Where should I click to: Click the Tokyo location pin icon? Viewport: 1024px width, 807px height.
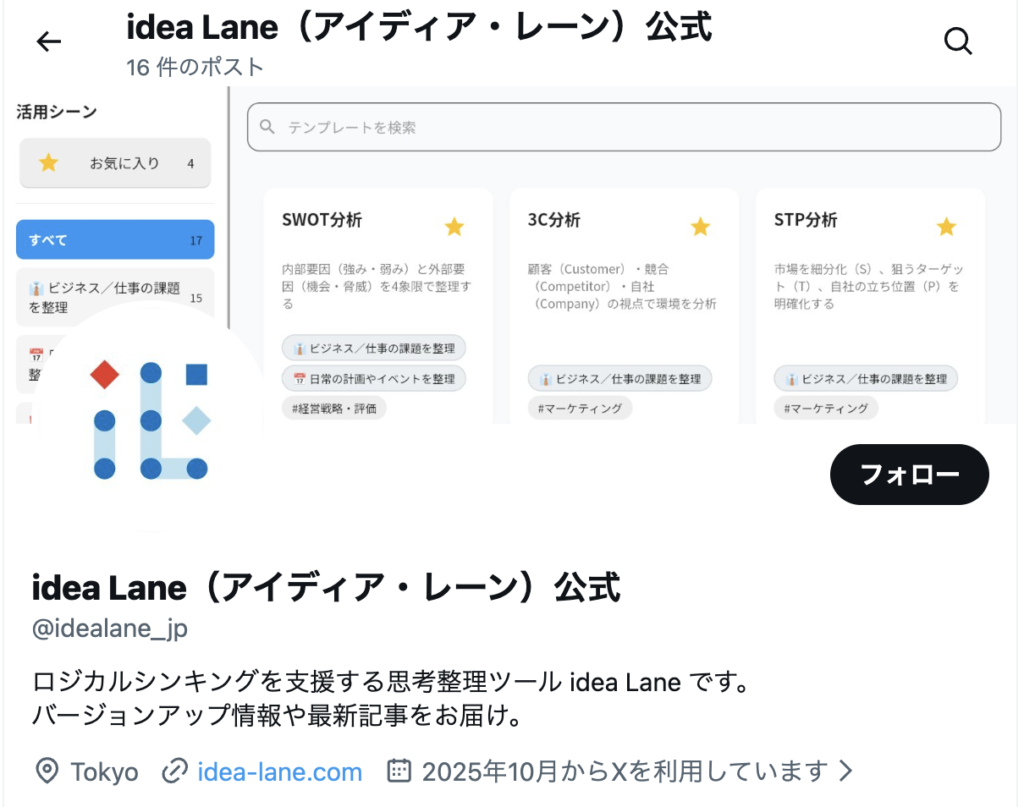coord(46,771)
